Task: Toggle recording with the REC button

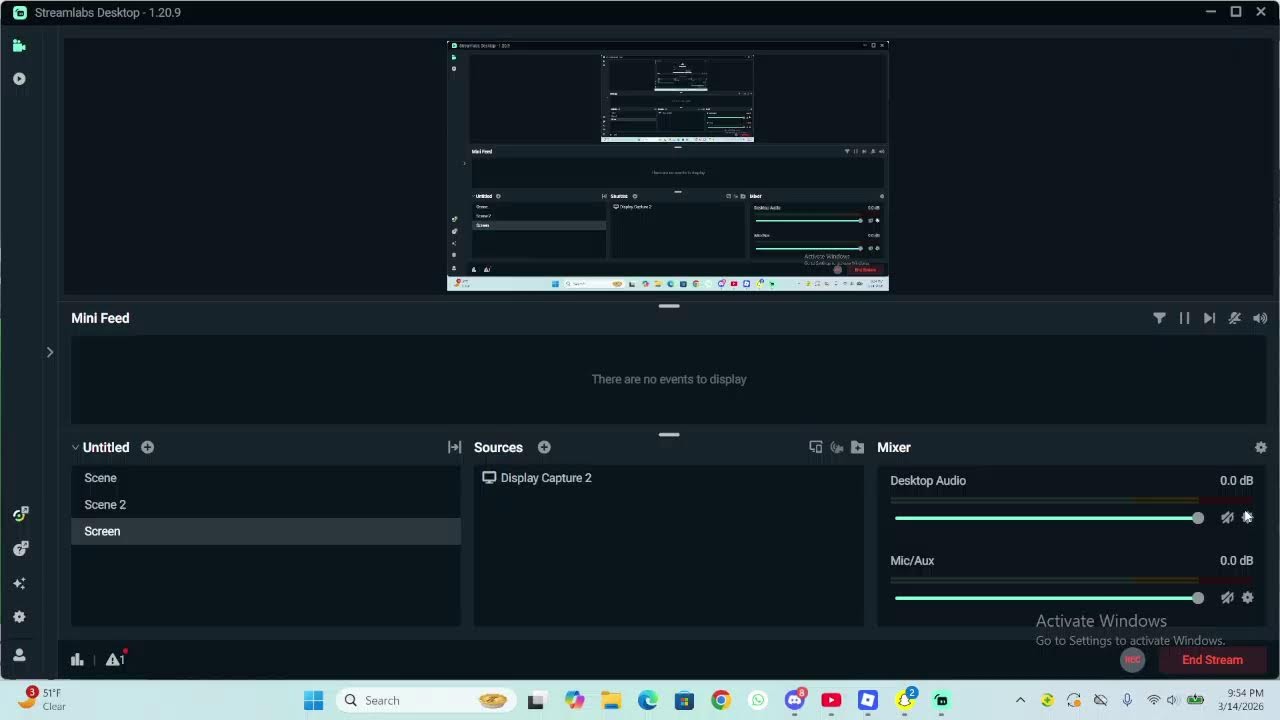Action: 1132,660
